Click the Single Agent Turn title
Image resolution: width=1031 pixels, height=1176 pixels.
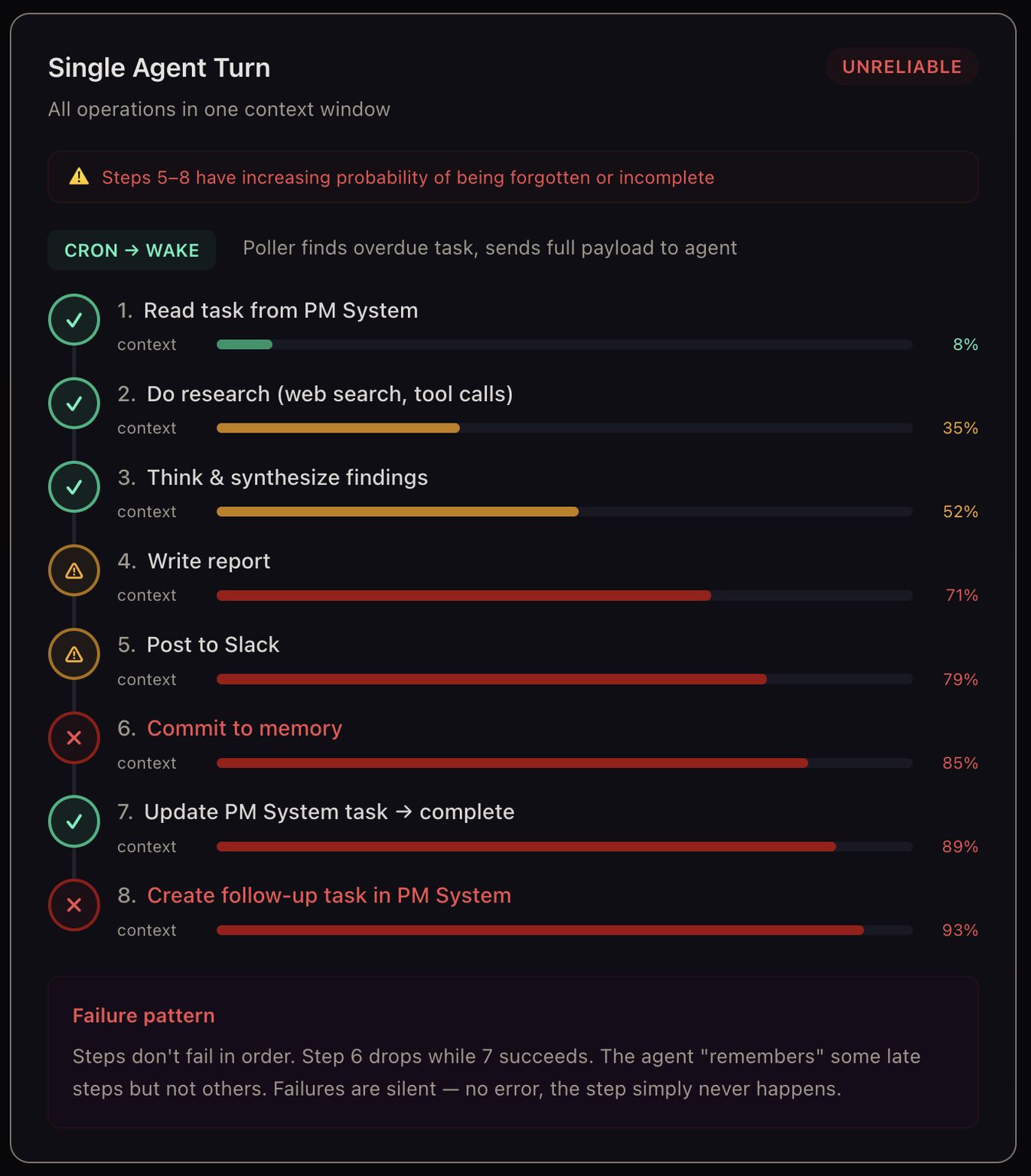[x=159, y=67]
